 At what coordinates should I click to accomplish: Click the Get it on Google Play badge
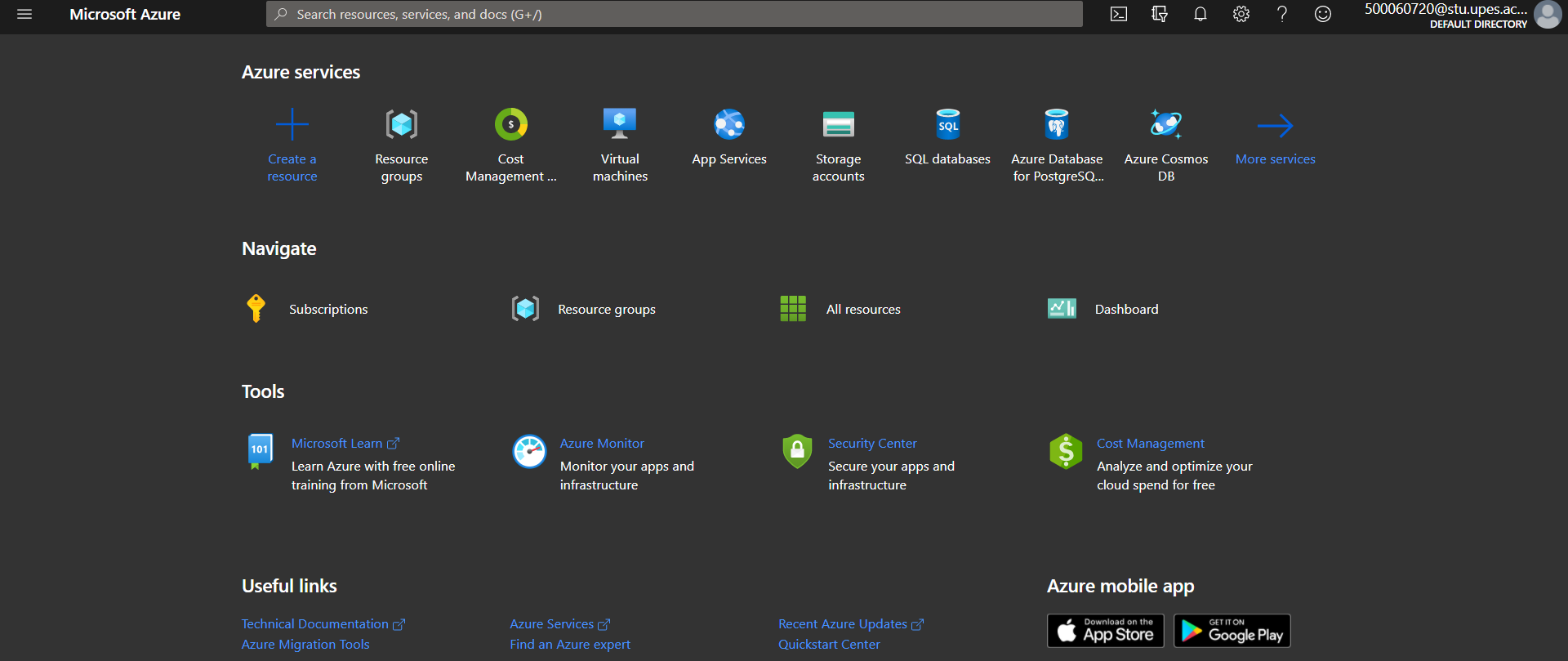1232,631
